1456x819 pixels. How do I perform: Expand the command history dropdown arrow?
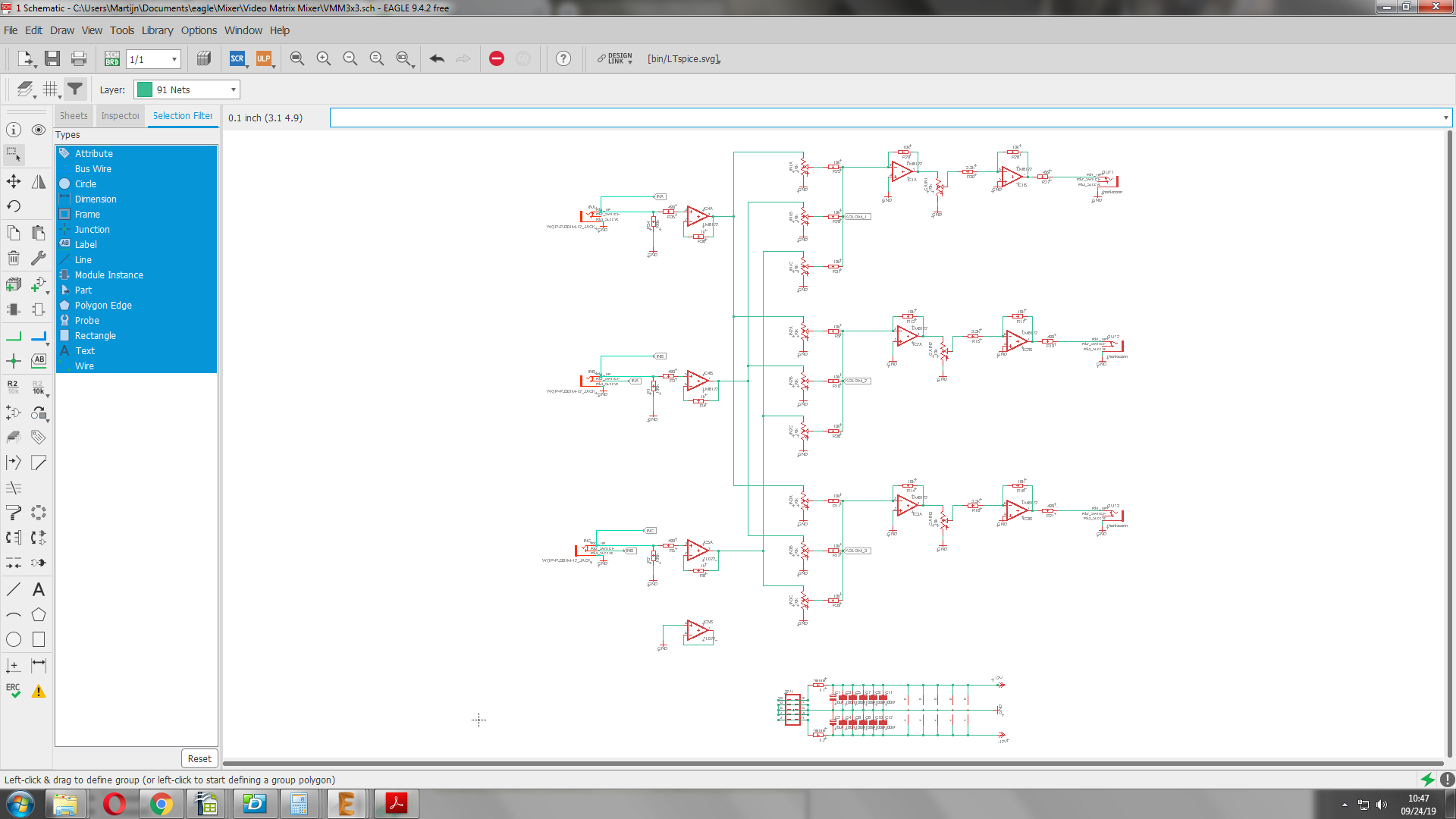pyautogui.click(x=1445, y=118)
